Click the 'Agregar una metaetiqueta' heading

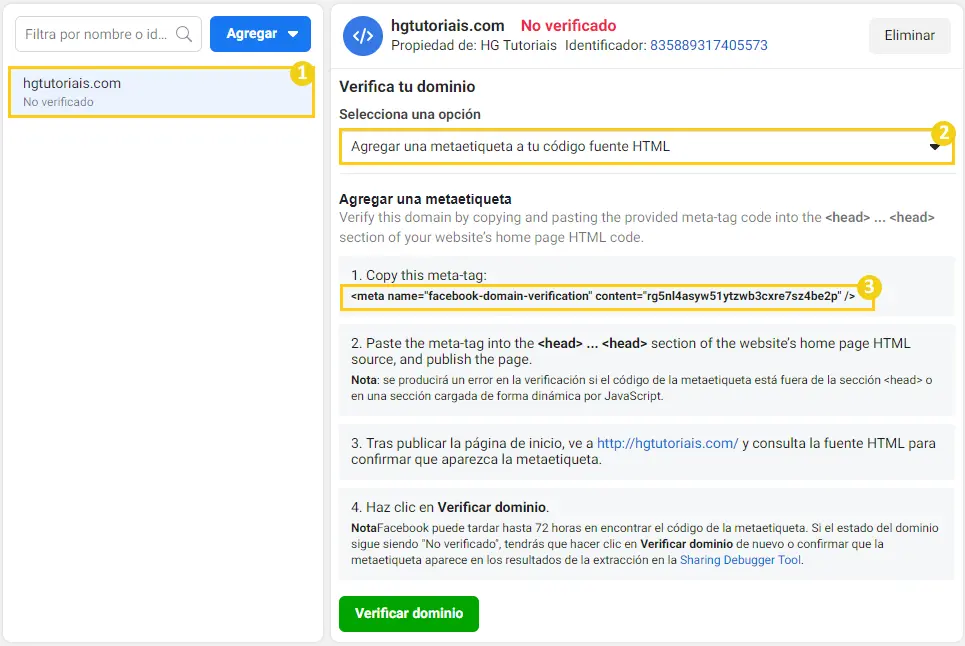pyautogui.click(x=425, y=199)
